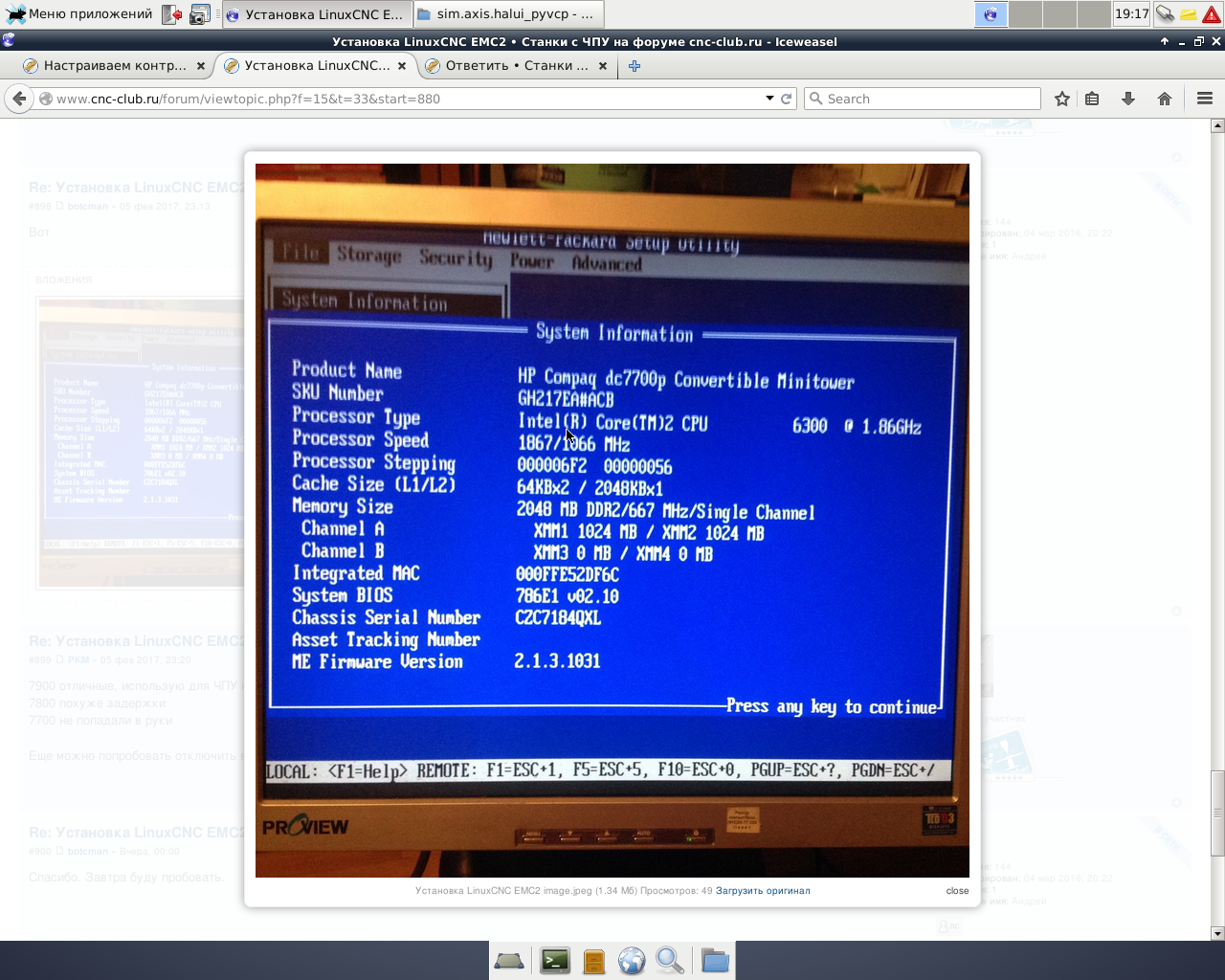
Task: Click the magnifier icon in the Search box
Action: [x=816, y=99]
